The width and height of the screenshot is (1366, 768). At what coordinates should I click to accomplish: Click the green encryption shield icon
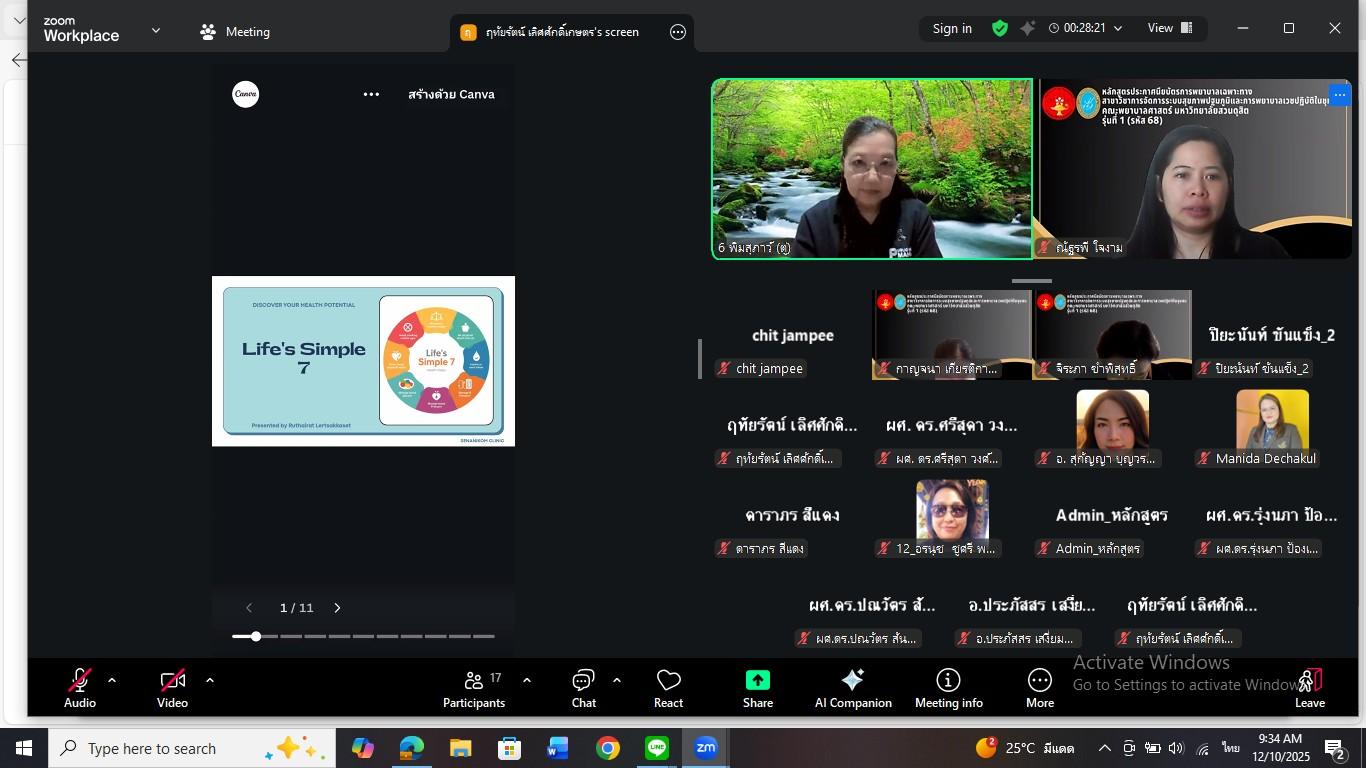pos(999,29)
